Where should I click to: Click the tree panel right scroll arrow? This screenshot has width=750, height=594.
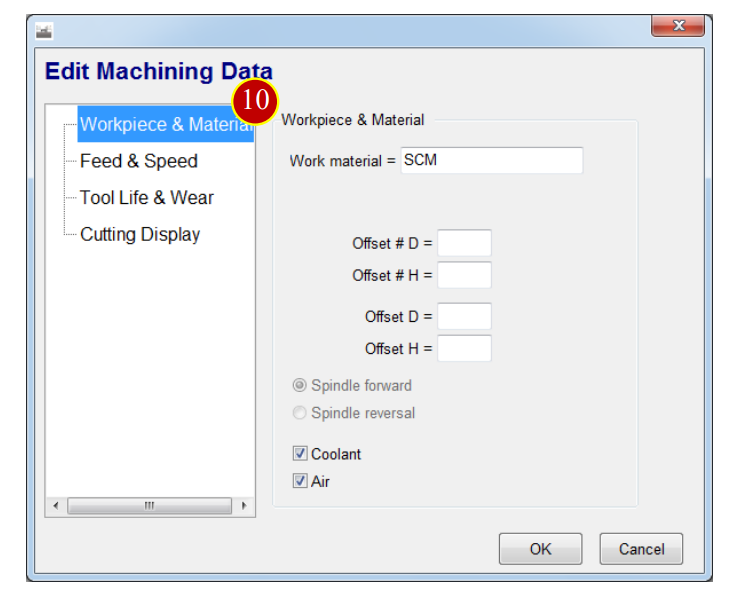coord(244,506)
